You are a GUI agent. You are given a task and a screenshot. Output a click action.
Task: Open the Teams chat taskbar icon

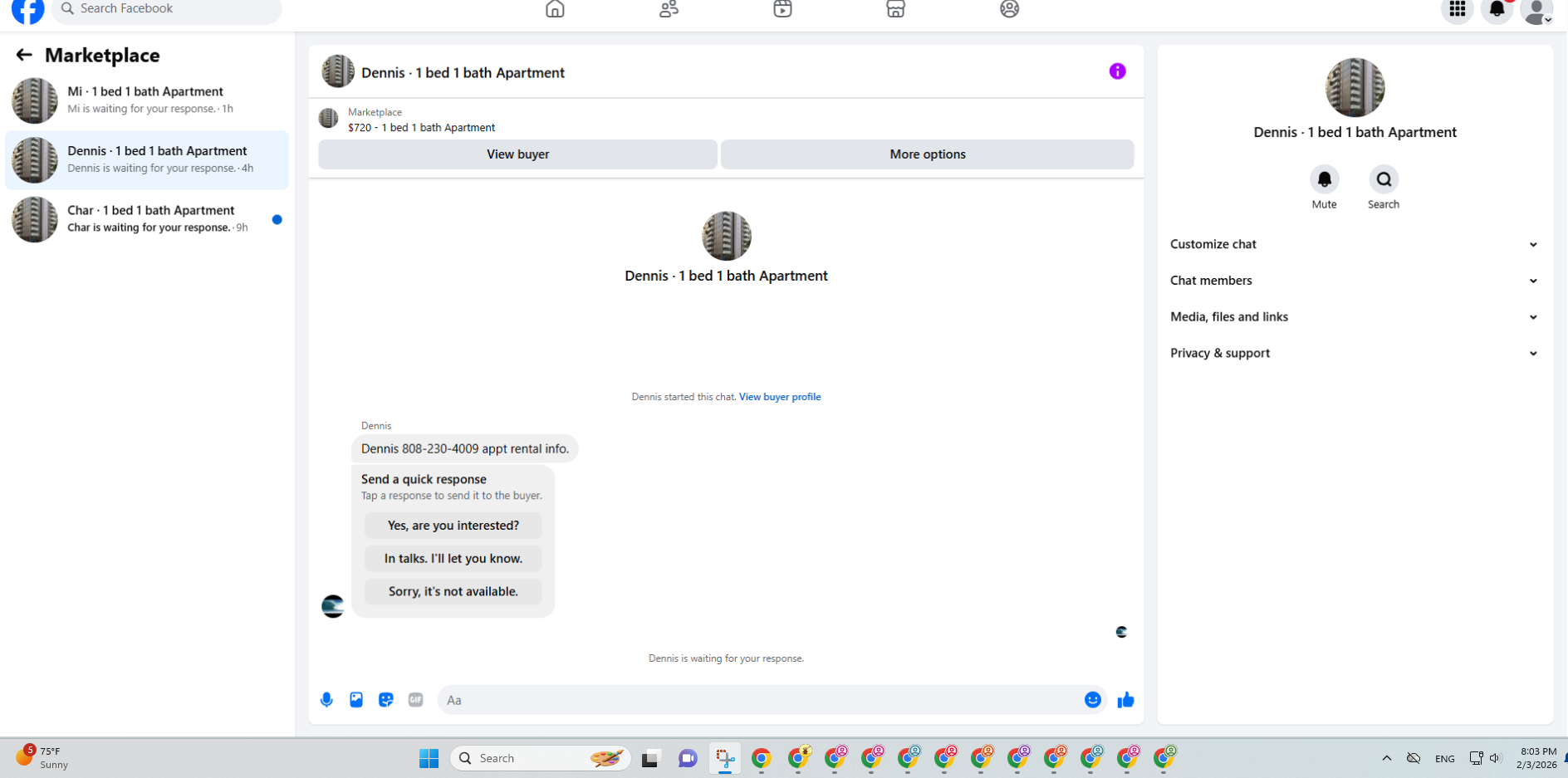pos(688,758)
